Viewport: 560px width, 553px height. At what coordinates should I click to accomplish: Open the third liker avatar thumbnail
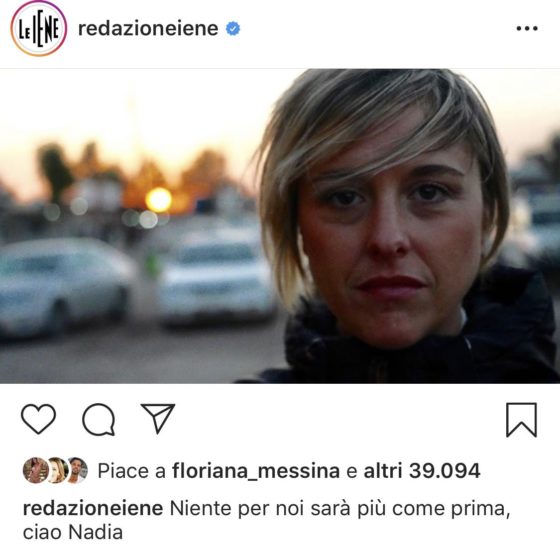78,470
